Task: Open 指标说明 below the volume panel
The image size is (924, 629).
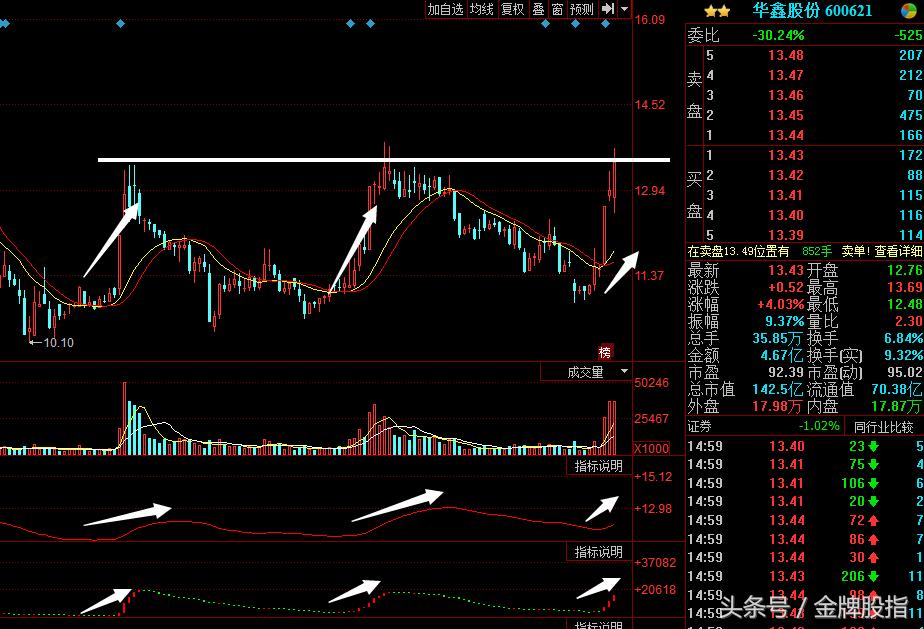Action: tap(598, 466)
